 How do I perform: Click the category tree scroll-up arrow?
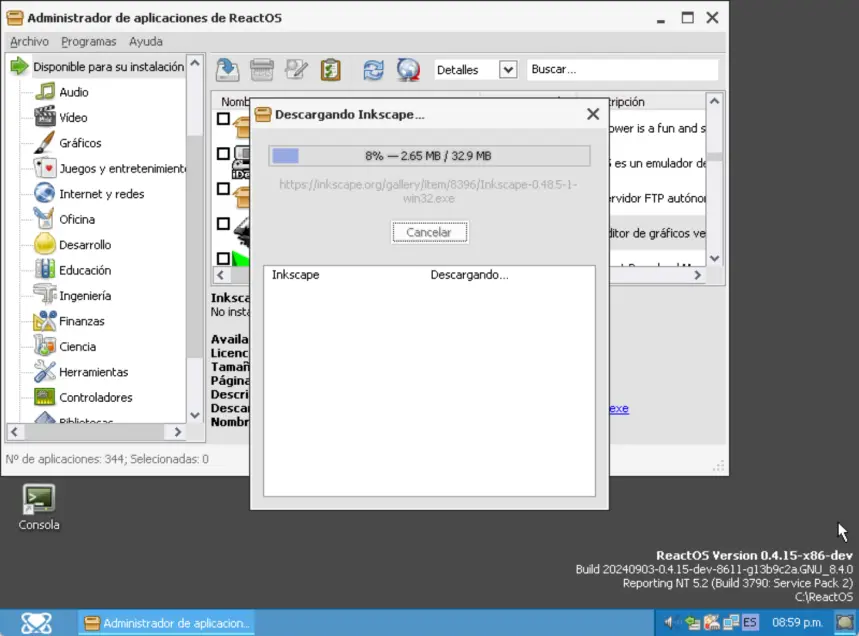coord(194,63)
